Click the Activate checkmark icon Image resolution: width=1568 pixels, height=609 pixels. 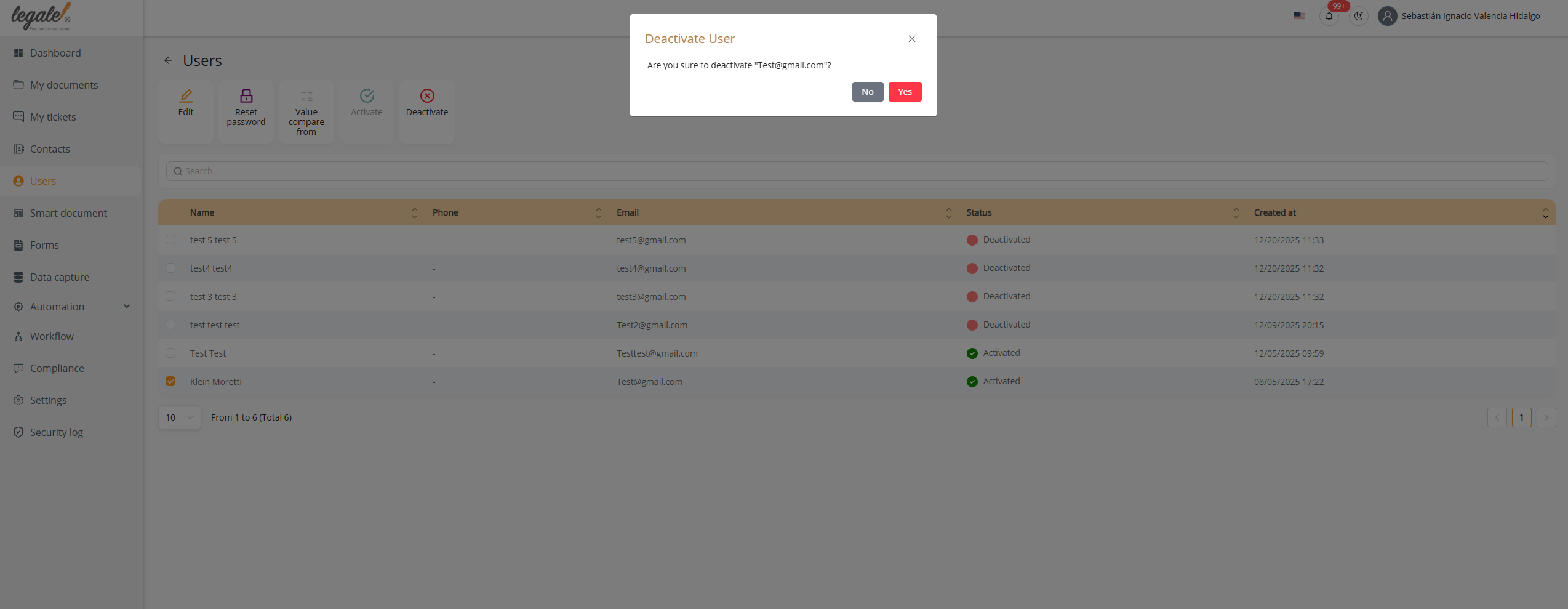coord(367,96)
